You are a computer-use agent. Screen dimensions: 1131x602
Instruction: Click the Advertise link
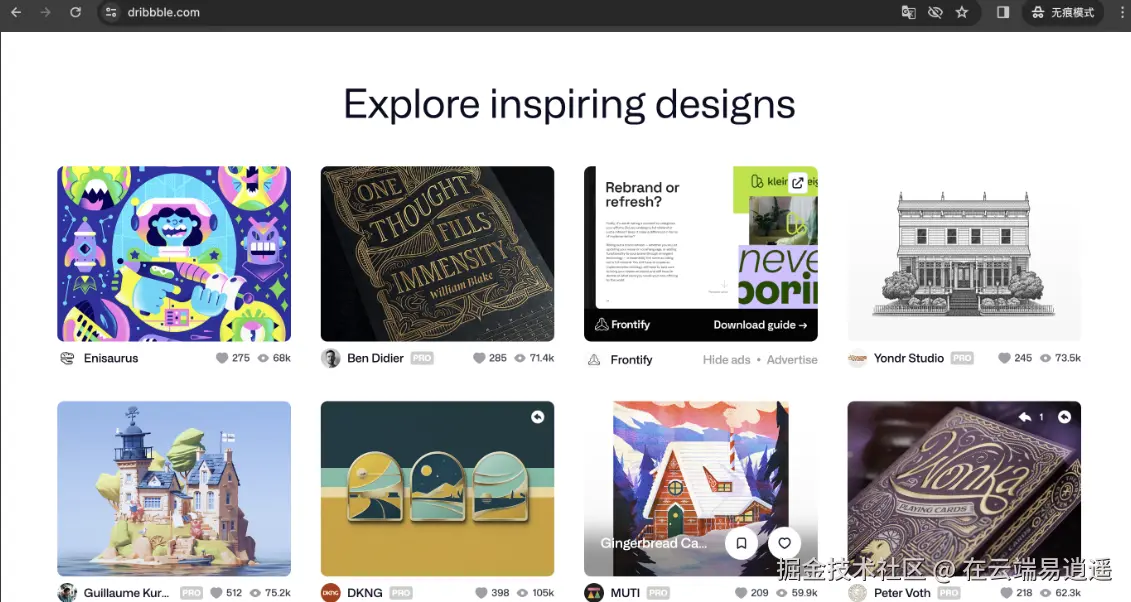point(792,360)
